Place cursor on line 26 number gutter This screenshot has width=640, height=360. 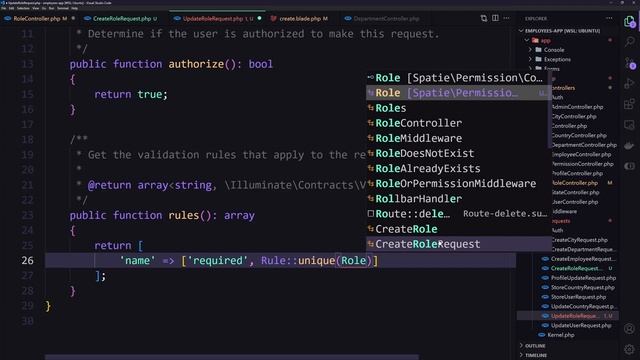(x=27, y=260)
